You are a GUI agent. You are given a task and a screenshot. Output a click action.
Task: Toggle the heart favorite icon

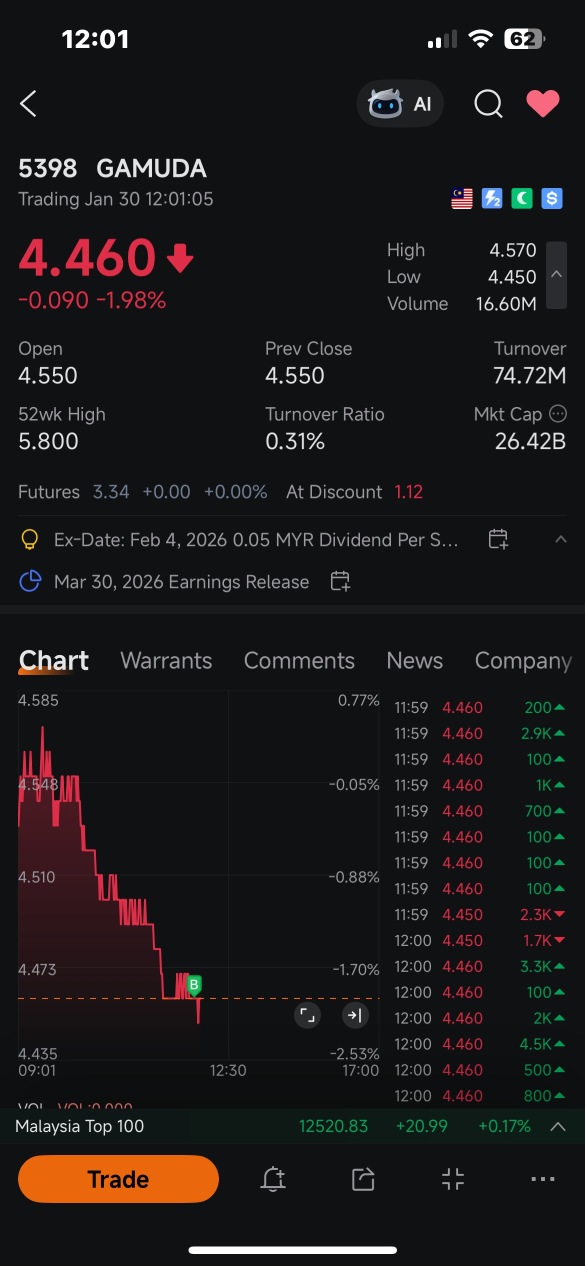(543, 103)
